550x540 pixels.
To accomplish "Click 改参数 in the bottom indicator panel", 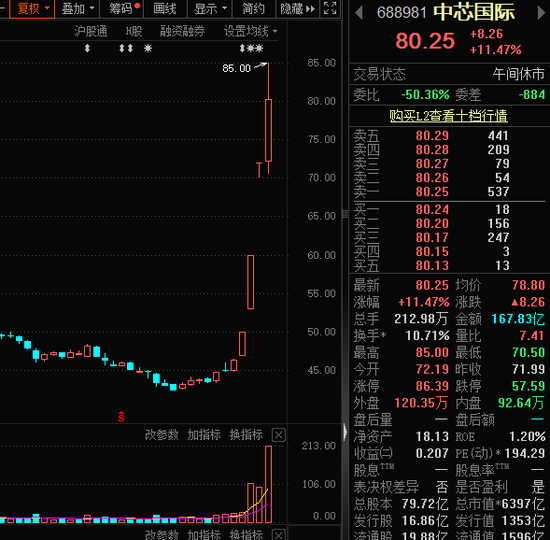I will click(x=162, y=535).
